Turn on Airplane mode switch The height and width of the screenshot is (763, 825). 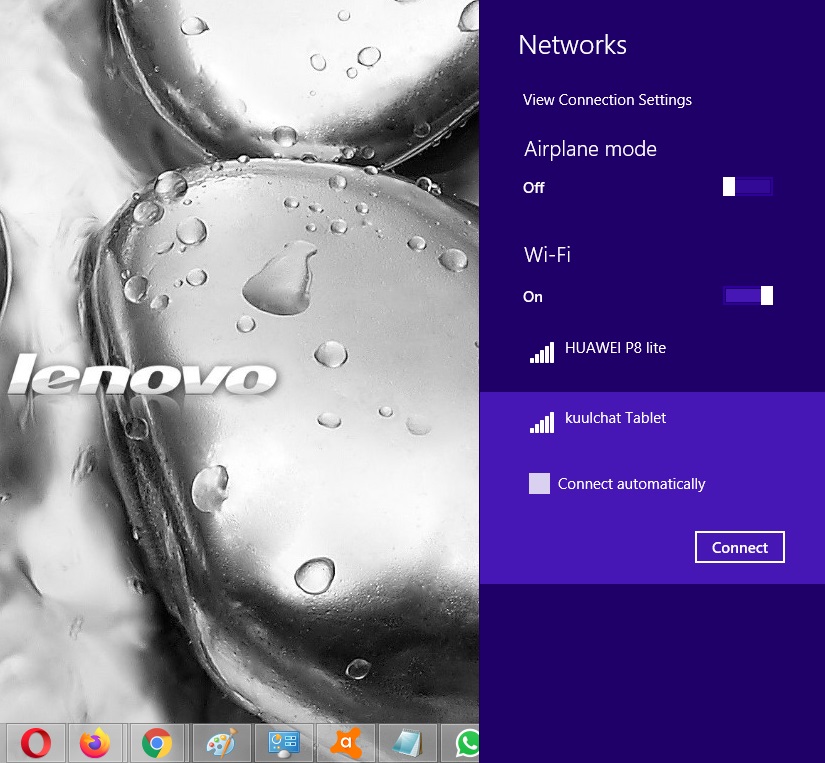click(748, 187)
